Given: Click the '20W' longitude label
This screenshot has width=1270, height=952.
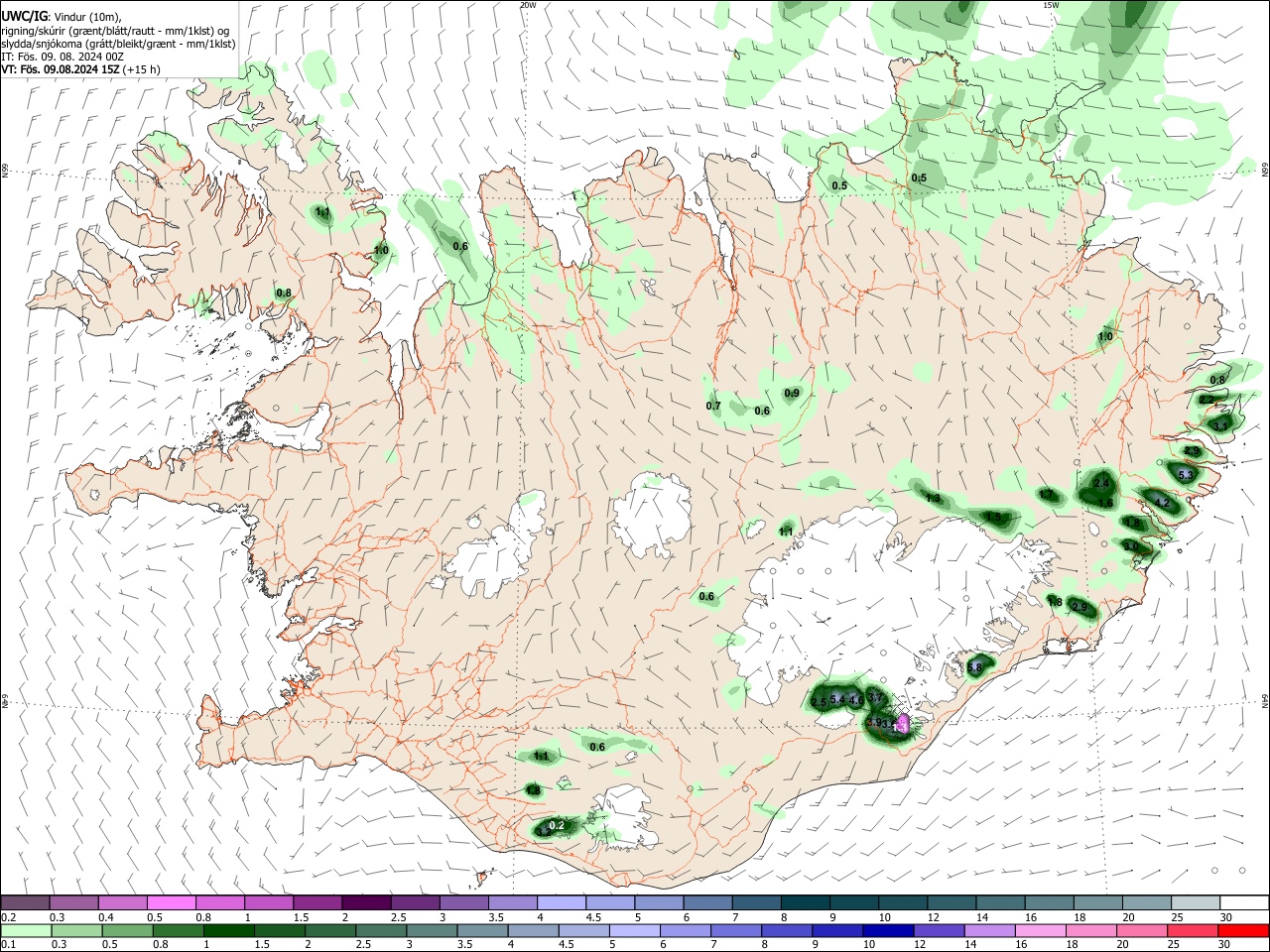Looking at the screenshot, I should [x=528, y=5].
